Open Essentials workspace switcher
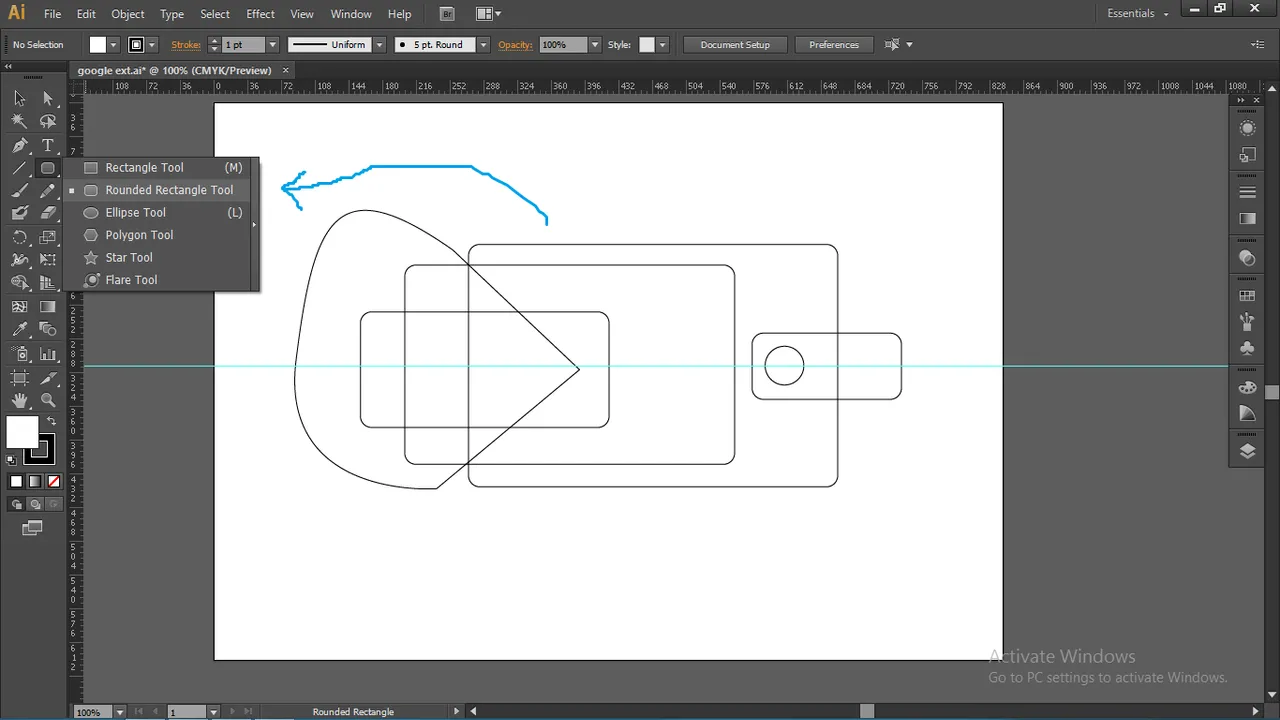Viewport: 1280px width, 720px height. (x=1138, y=14)
